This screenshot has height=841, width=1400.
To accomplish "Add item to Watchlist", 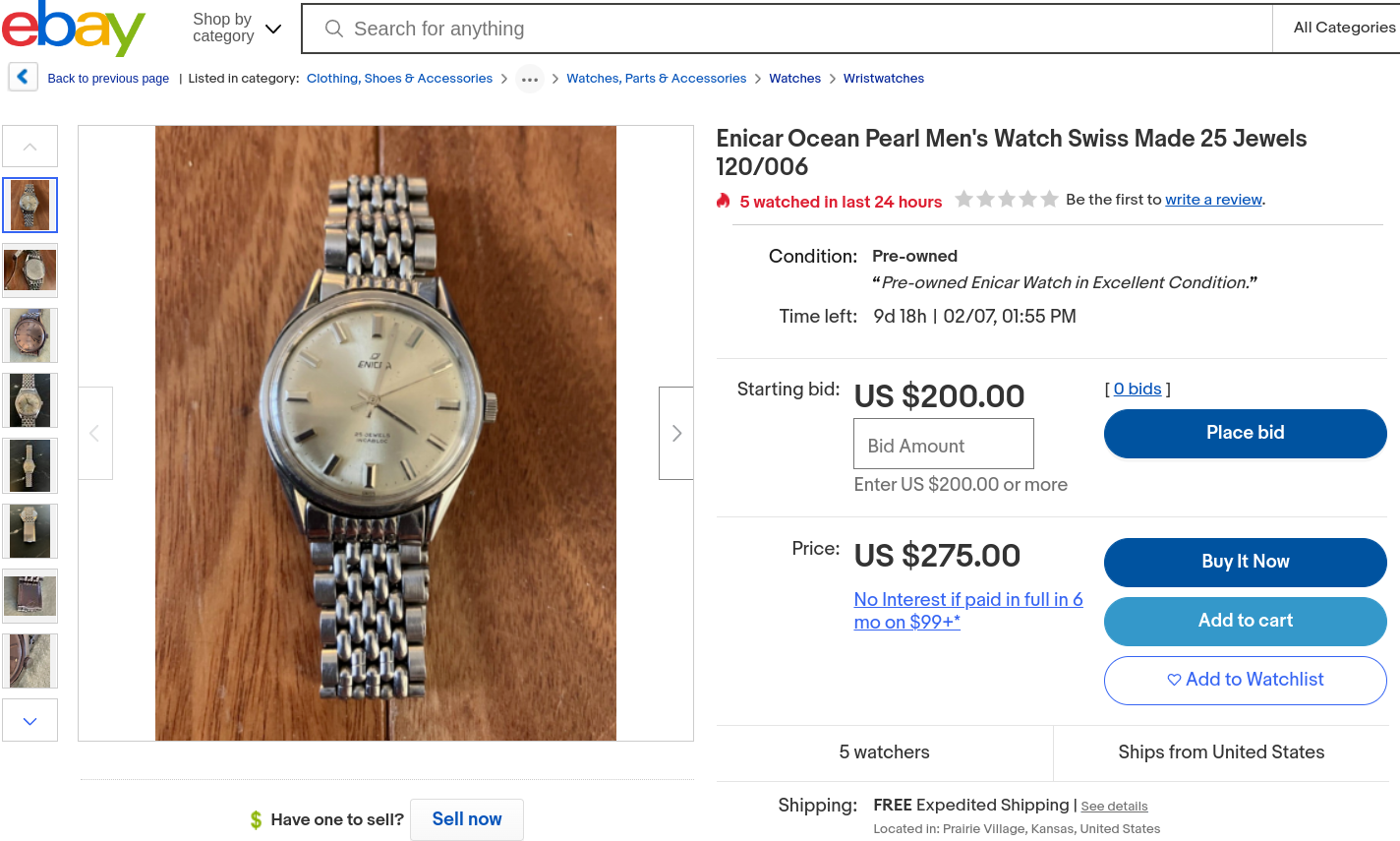I will coord(1245,680).
